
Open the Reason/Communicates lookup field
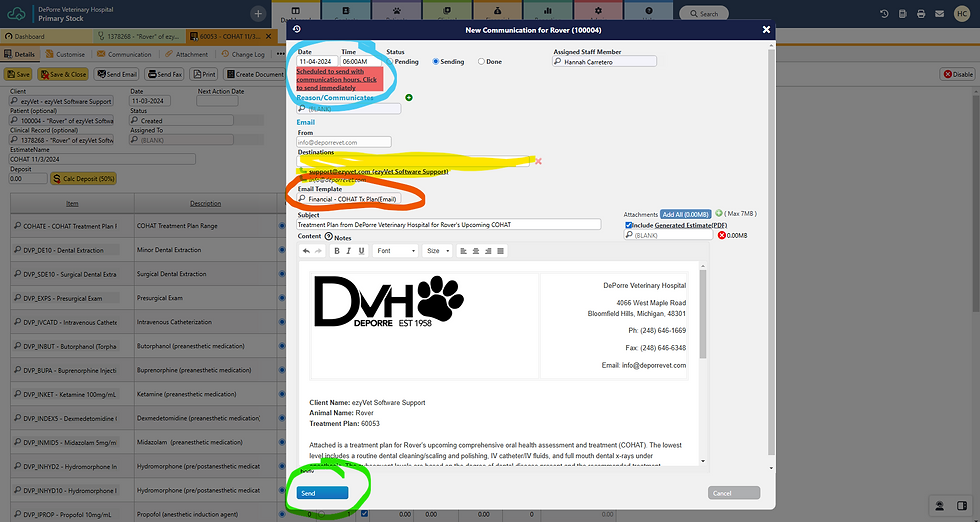349,109
